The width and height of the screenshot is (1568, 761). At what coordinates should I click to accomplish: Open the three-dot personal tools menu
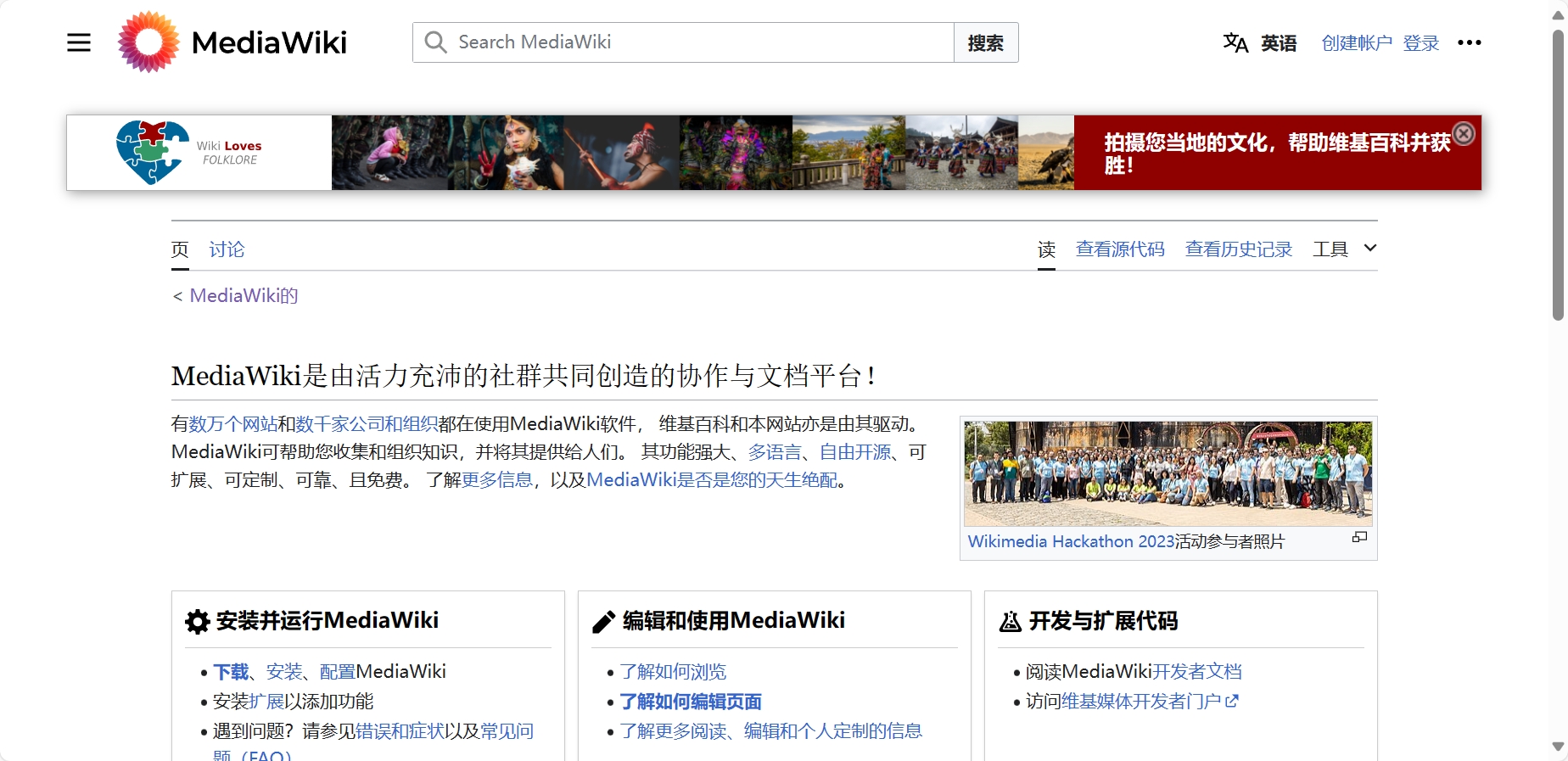click(1470, 42)
